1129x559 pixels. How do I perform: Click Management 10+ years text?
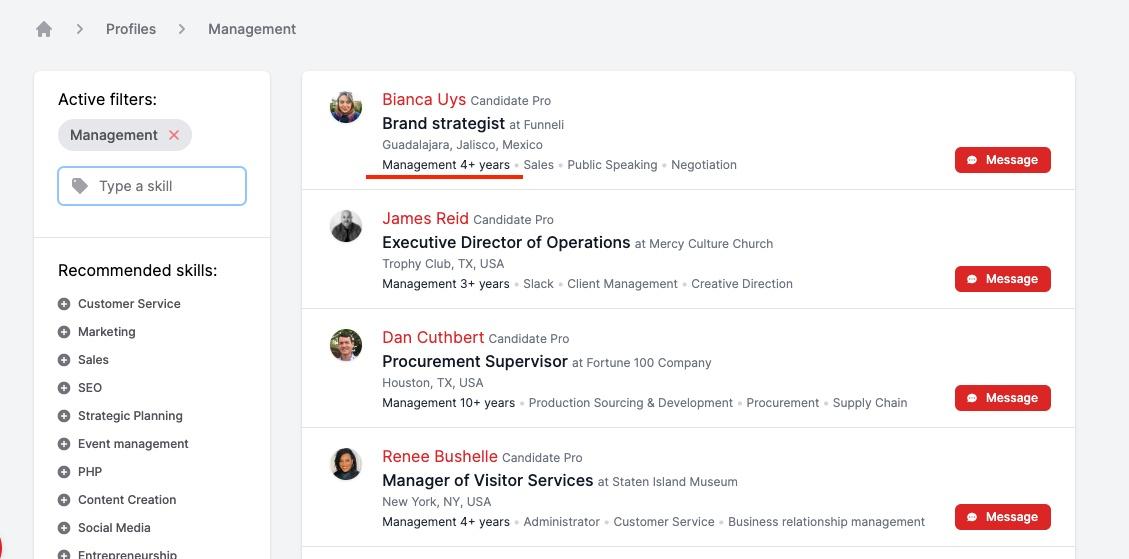(x=449, y=403)
